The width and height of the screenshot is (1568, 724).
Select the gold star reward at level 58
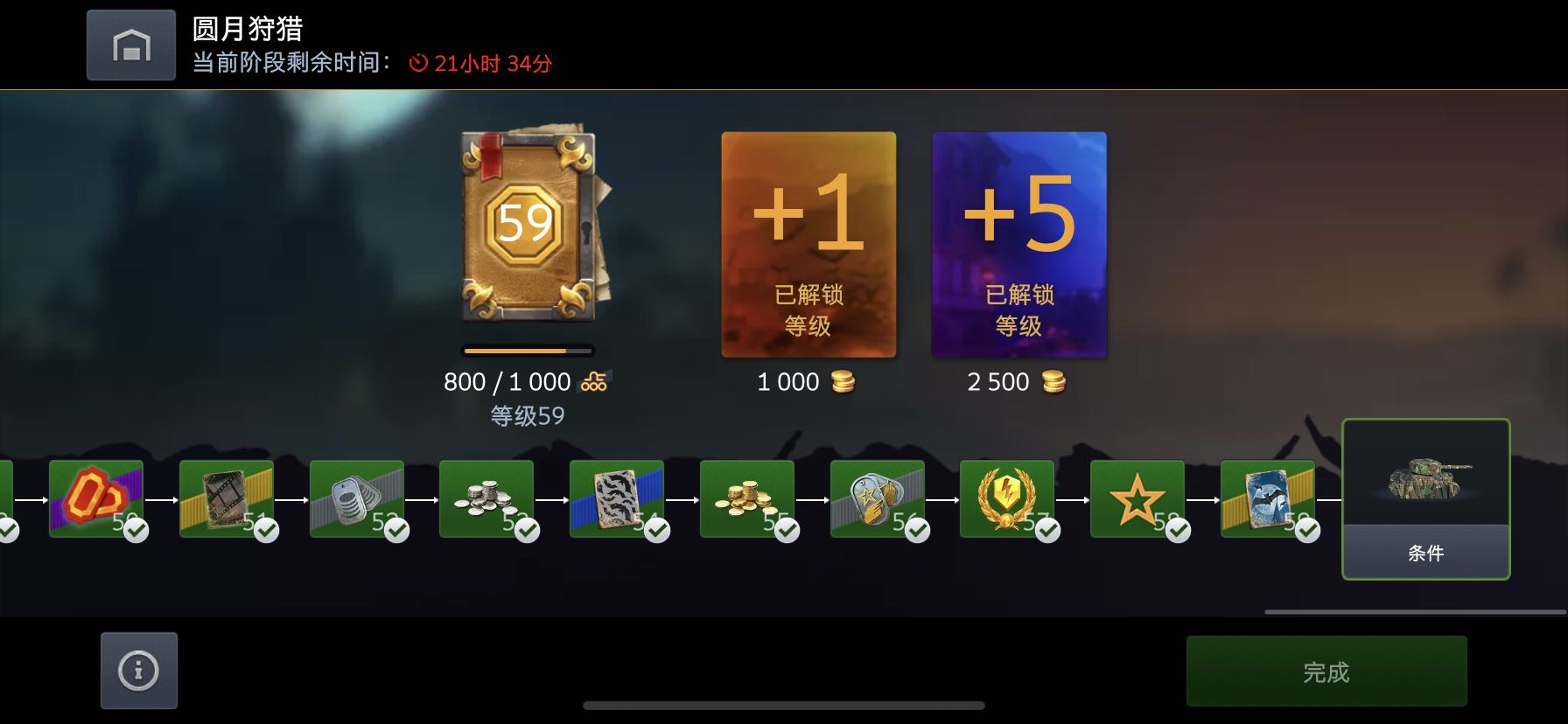1137,498
